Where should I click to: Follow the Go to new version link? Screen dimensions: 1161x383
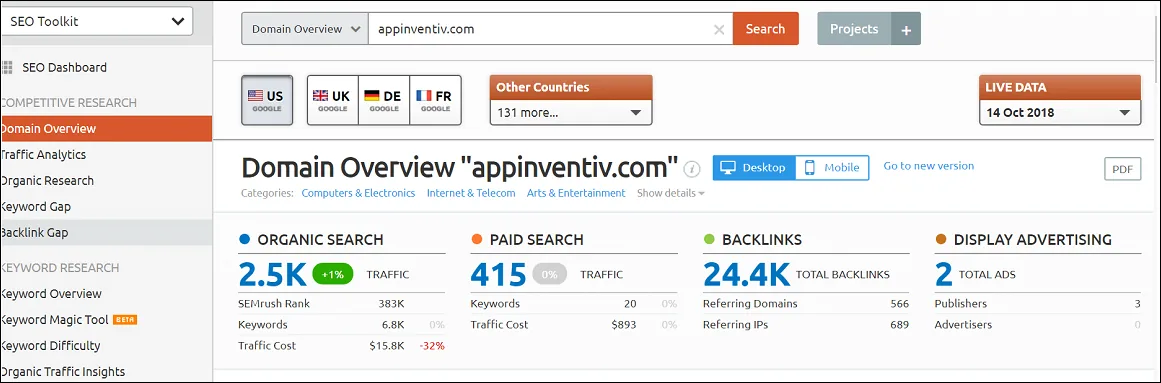(929, 166)
